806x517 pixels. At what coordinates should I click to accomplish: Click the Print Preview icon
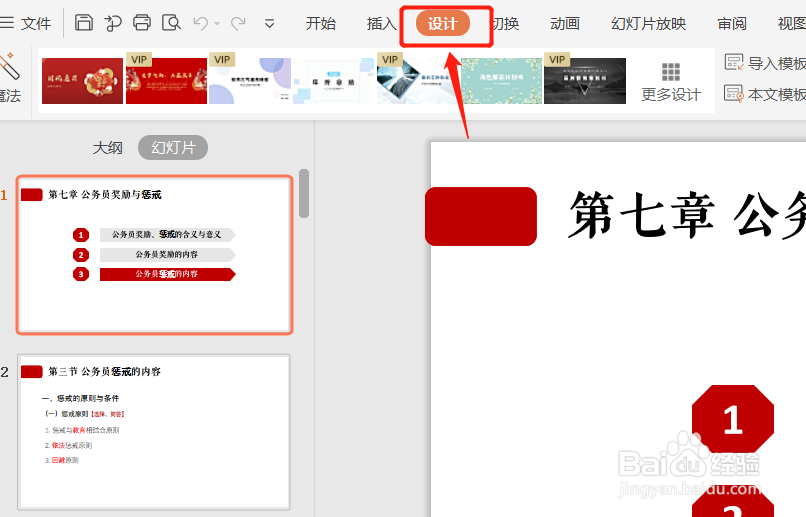[x=171, y=23]
